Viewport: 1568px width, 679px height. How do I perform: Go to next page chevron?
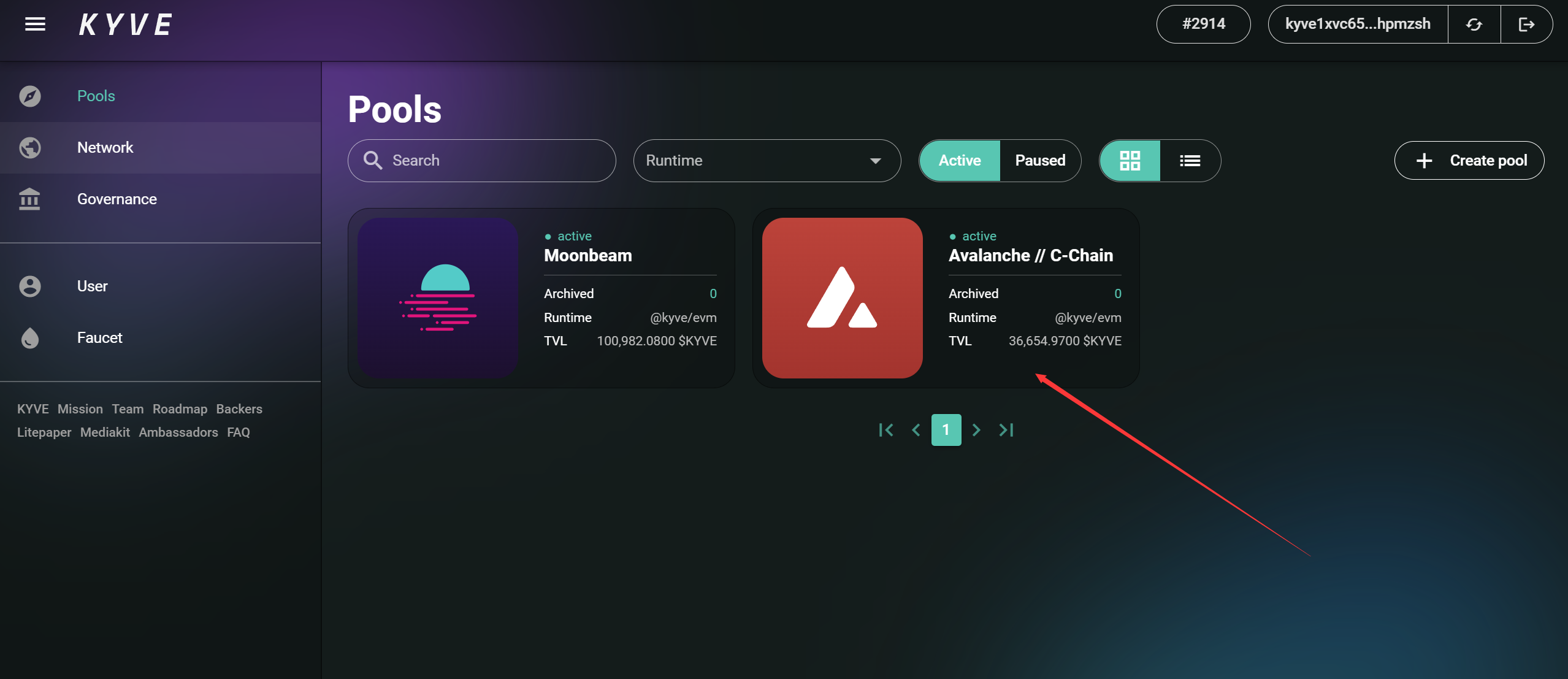click(976, 430)
